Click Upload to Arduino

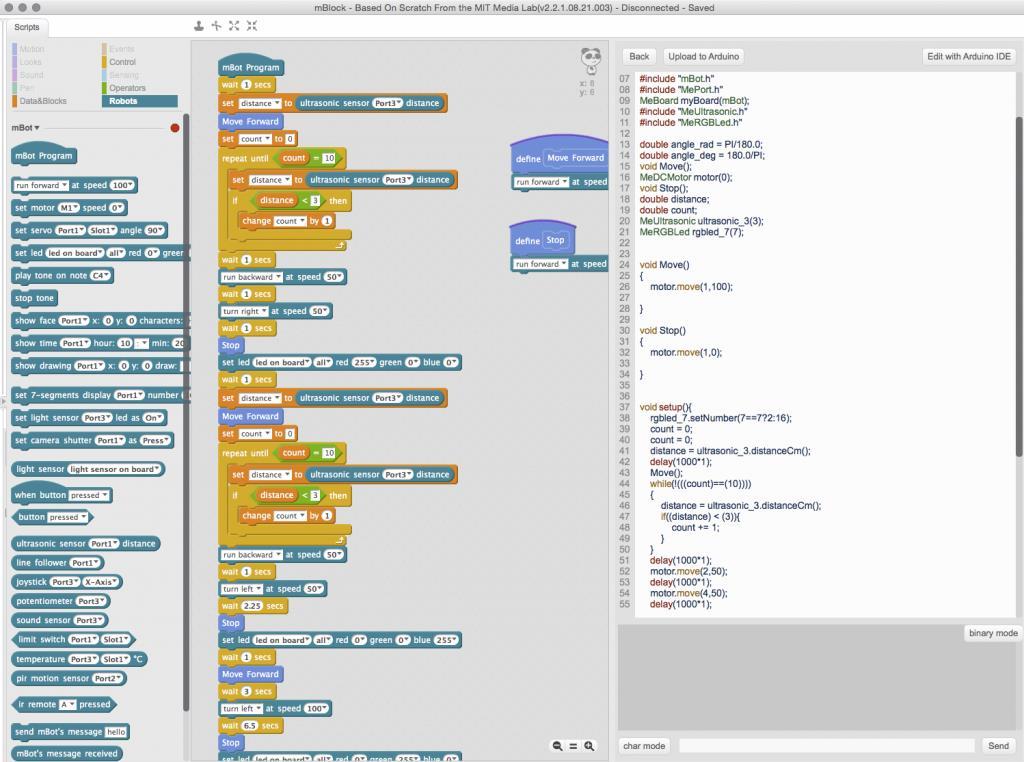(x=703, y=57)
